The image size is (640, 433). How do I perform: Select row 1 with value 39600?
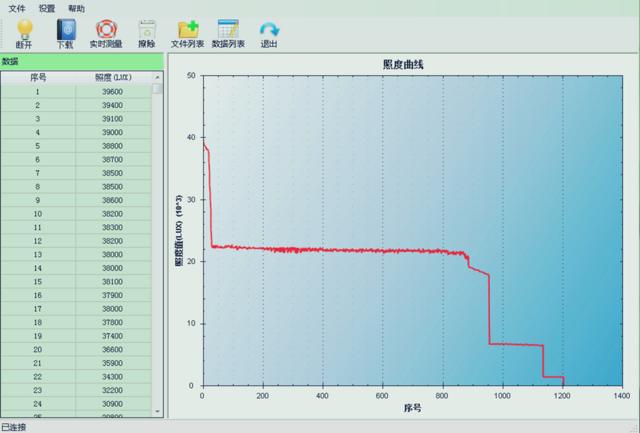coord(80,91)
